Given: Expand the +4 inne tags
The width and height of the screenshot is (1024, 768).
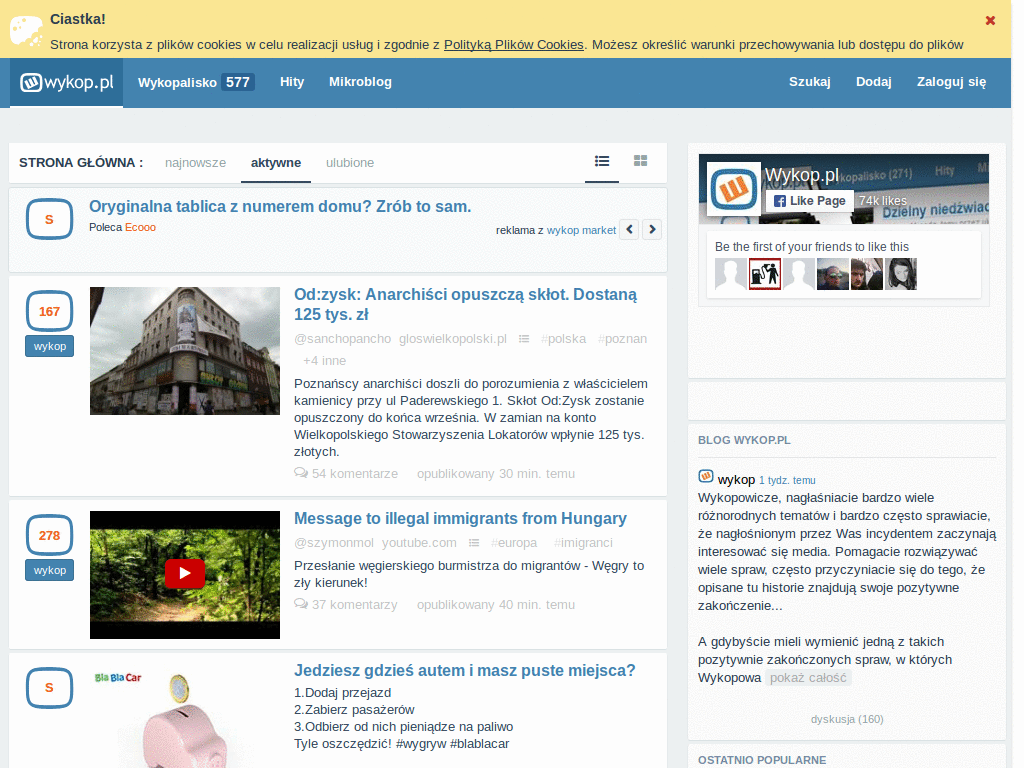Looking at the screenshot, I should (325, 360).
